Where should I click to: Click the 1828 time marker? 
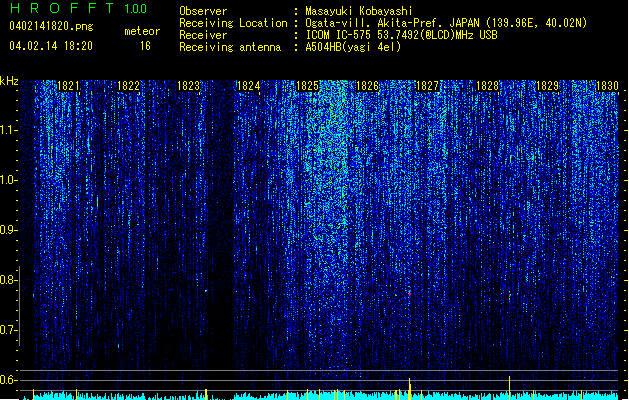tap(487, 85)
